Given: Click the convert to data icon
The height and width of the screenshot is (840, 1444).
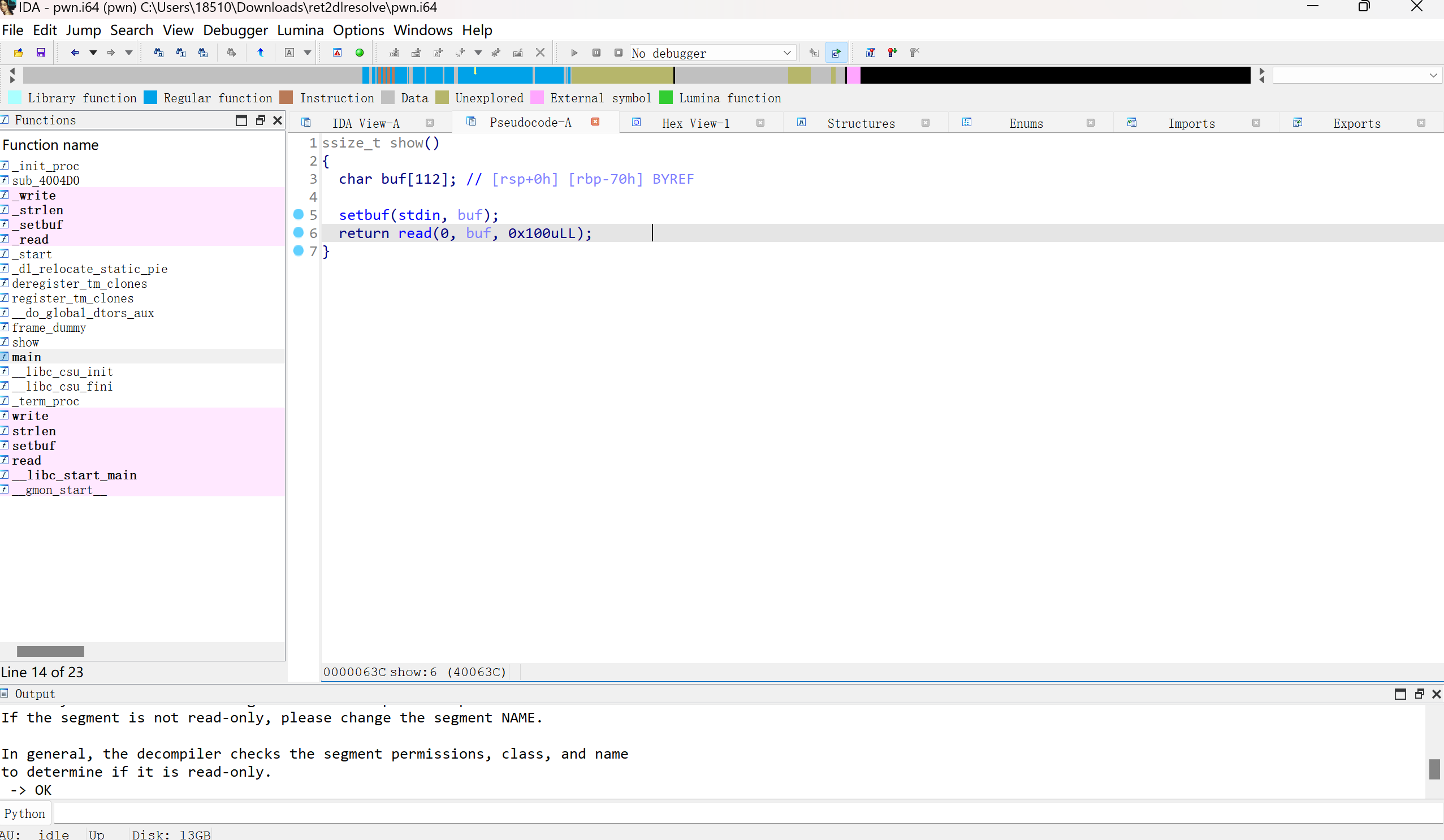Looking at the screenshot, I should point(416,53).
